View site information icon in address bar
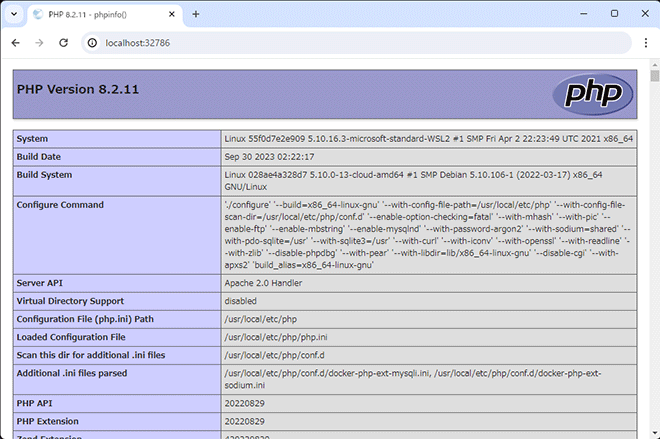 pyautogui.click(x=92, y=43)
